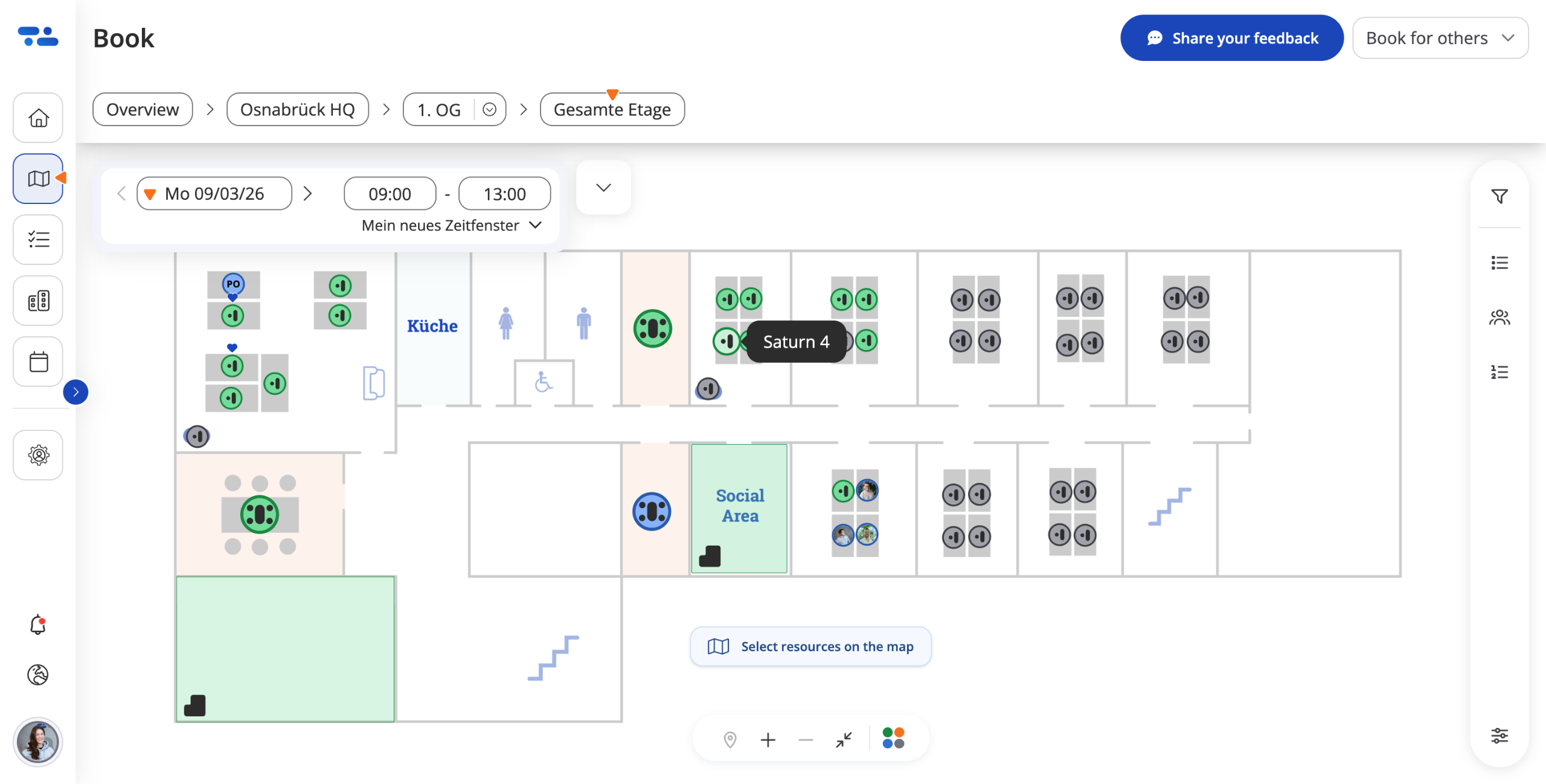This screenshot has height=784, width=1546.
Task: Open the settings gear in sidebar
Action: click(x=38, y=455)
